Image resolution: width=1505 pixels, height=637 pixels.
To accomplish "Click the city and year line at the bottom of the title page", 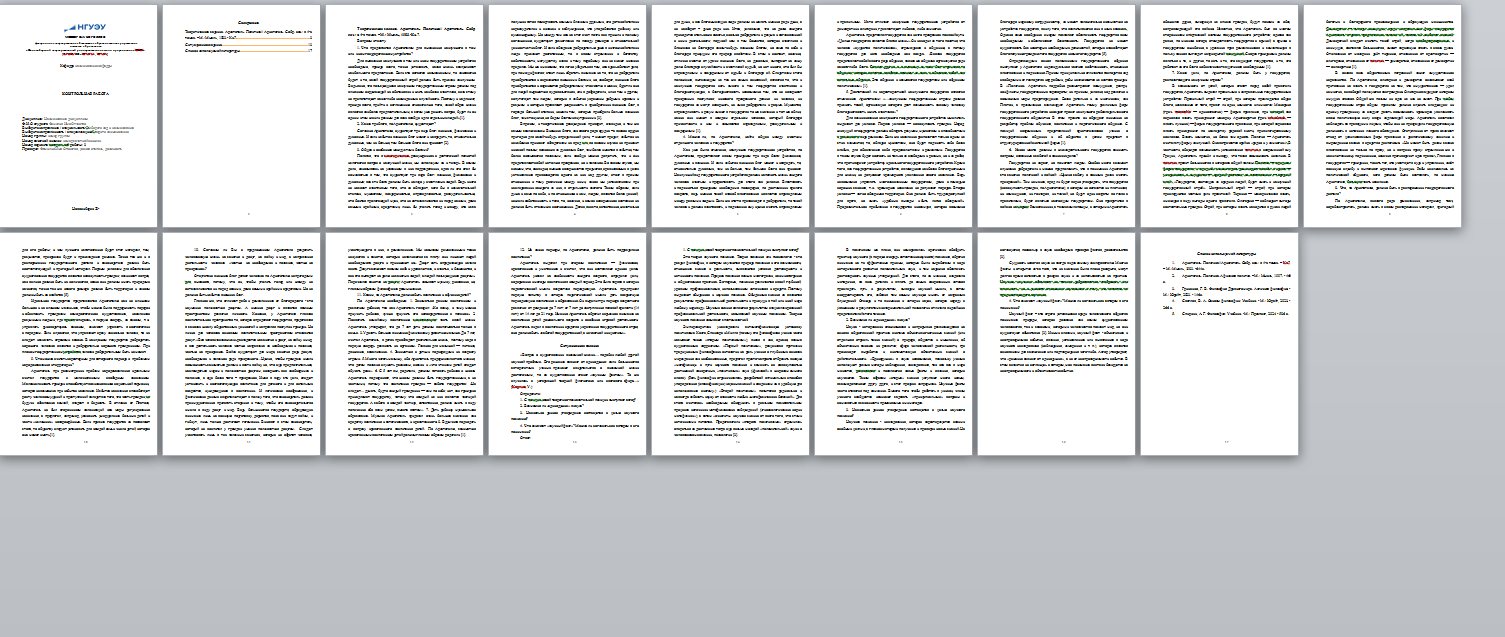I will [x=86, y=209].
